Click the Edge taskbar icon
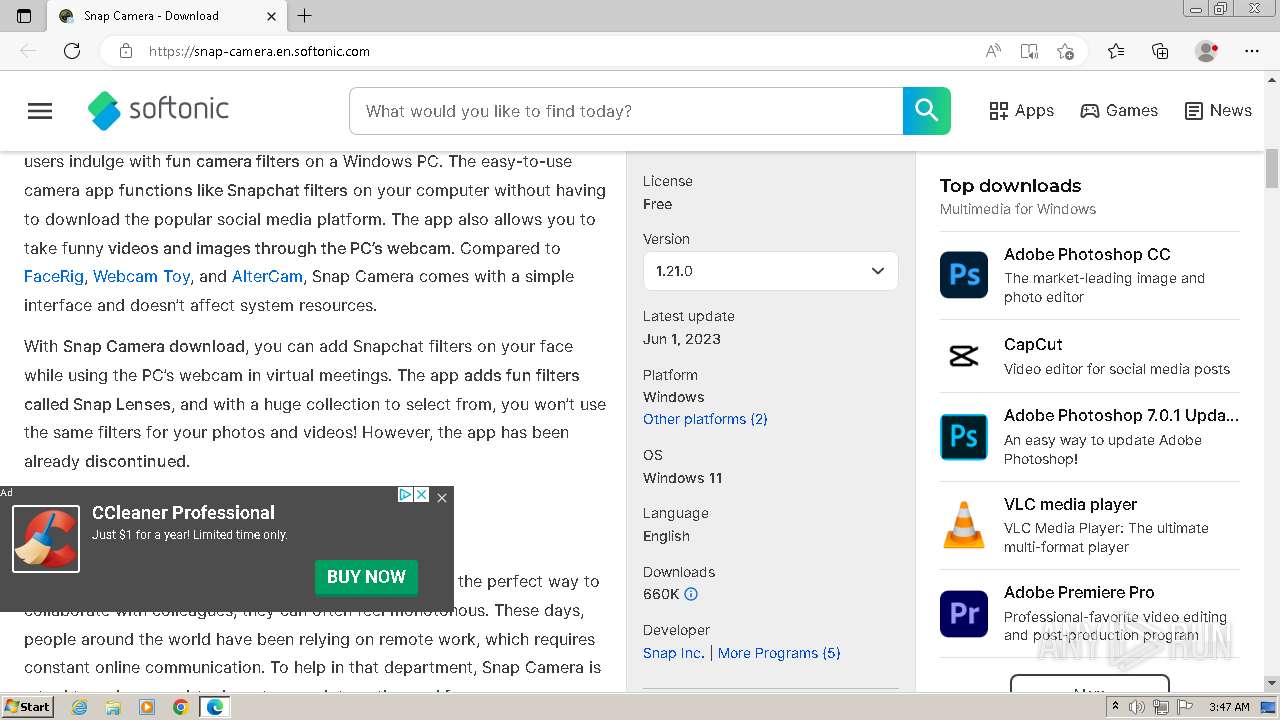Image resolution: width=1280 pixels, height=720 pixels. pos(214,707)
